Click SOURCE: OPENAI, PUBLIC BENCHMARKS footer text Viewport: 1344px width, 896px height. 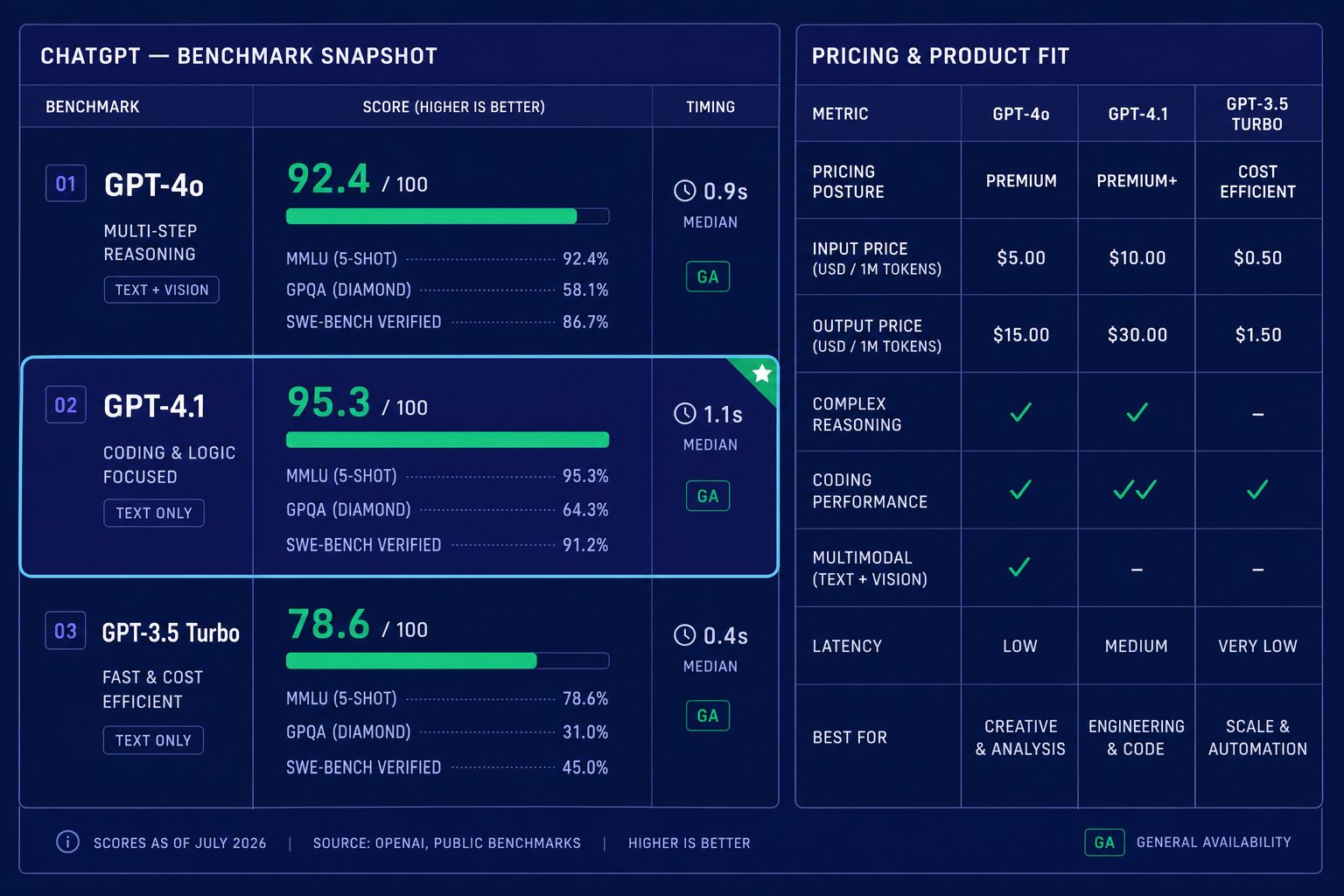(x=446, y=843)
